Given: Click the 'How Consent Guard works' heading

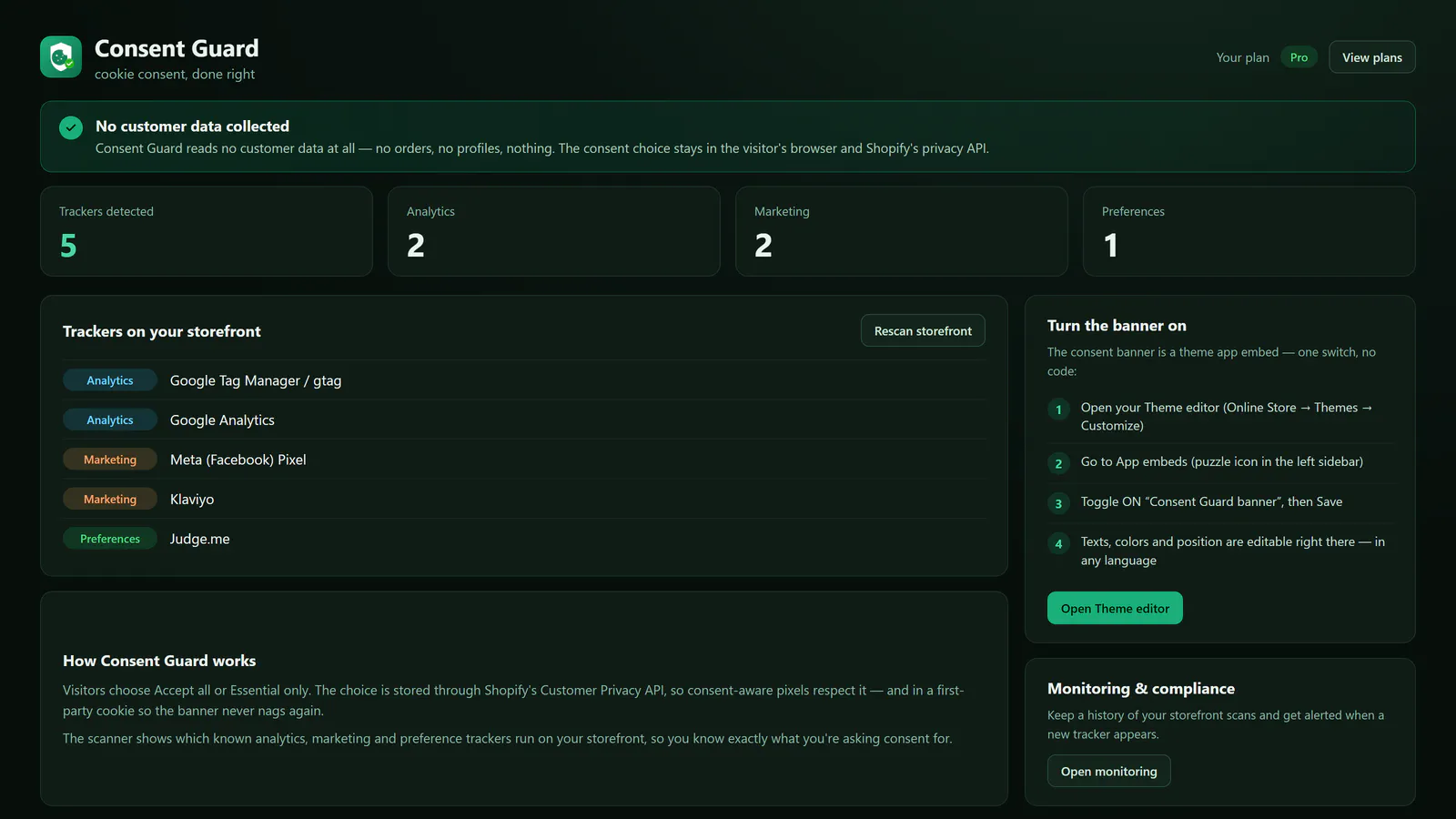Looking at the screenshot, I should (x=159, y=661).
